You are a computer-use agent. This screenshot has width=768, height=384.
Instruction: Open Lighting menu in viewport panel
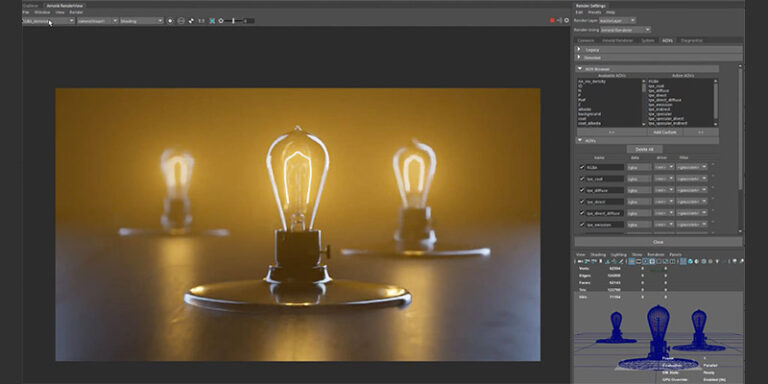coord(618,255)
